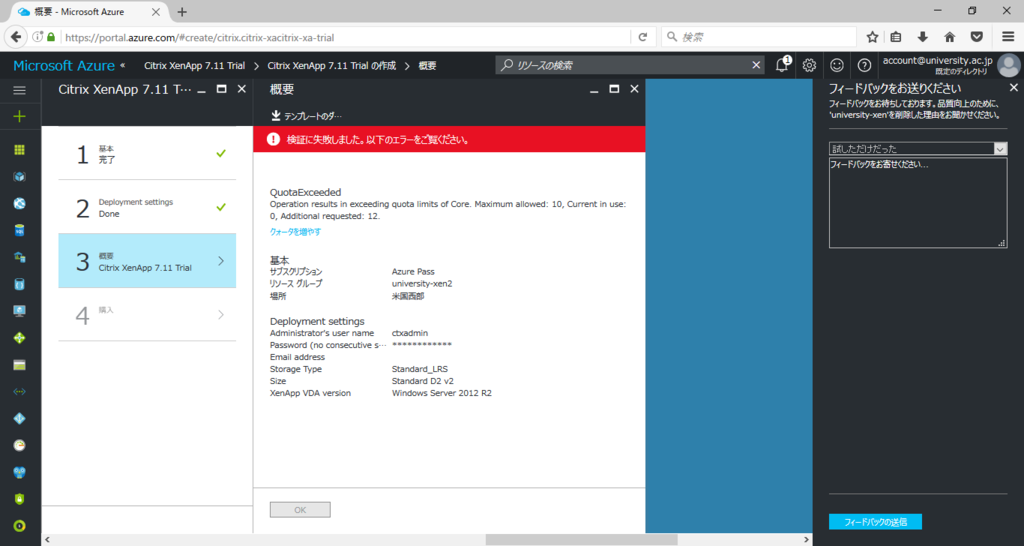Expand step 4 購入
The width and height of the screenshot is (1024, 546).
point(147,314)
